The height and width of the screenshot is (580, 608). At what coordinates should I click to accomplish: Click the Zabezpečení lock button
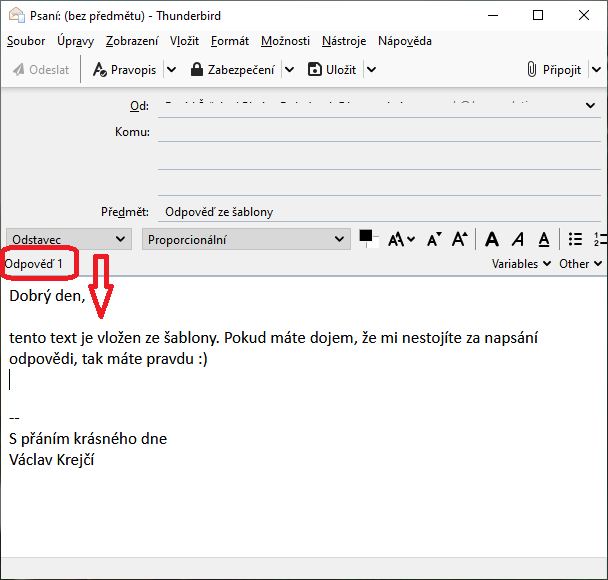[232, 70]
